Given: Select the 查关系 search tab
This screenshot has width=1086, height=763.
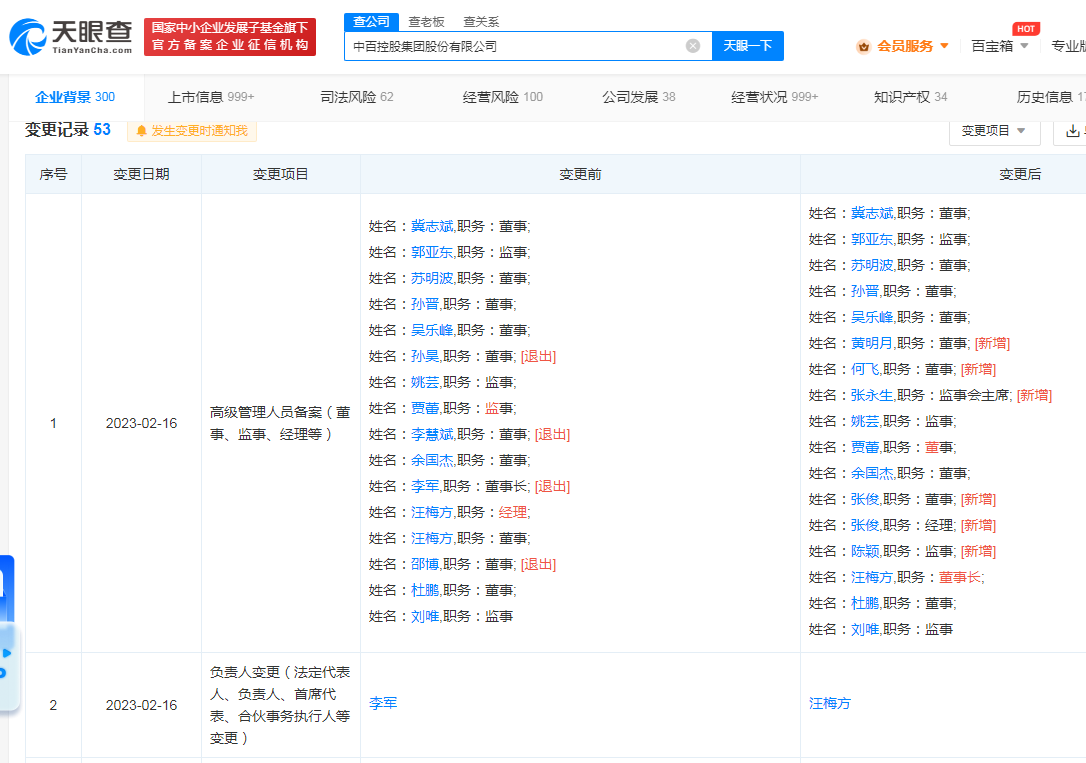Looking at the screenshot, I should point(481,22).
